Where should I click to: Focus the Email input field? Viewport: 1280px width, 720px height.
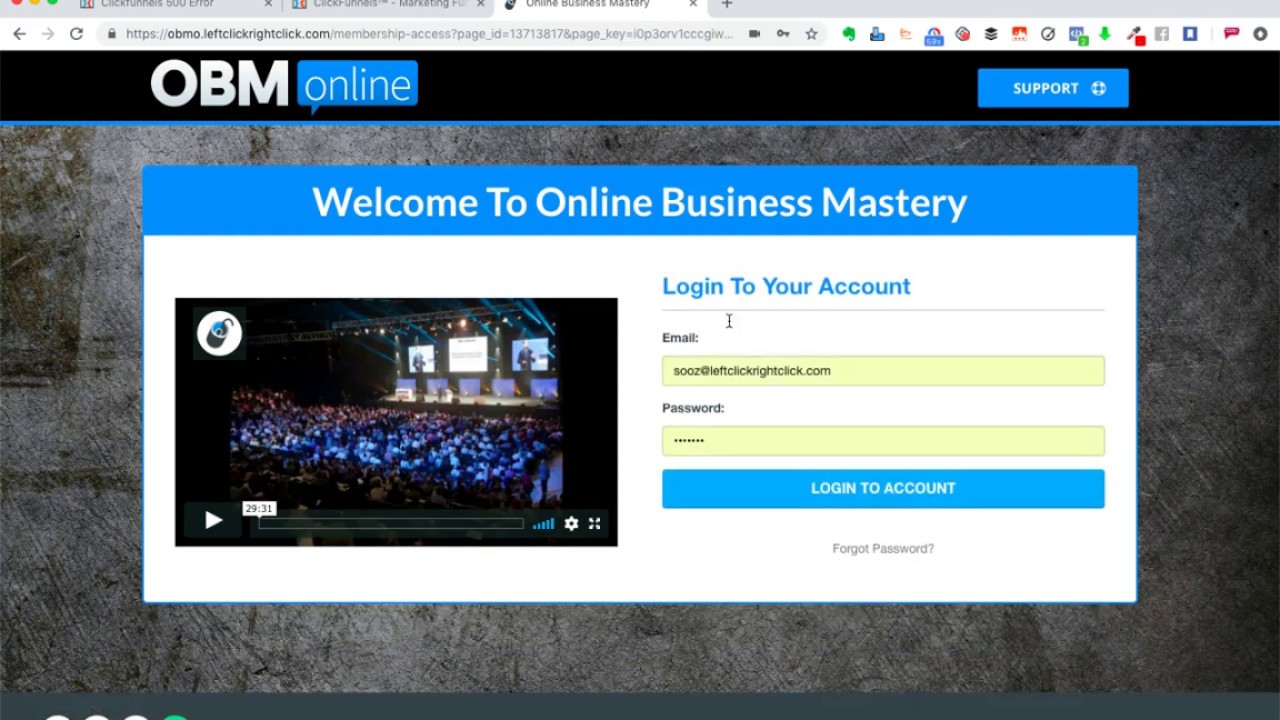883,371
